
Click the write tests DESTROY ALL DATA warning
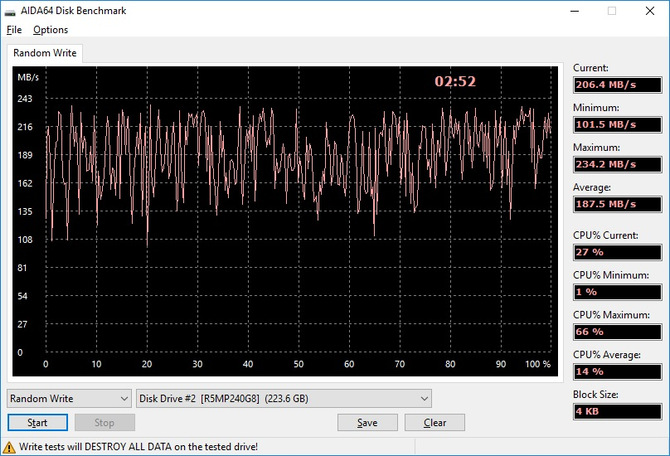[x=138, y=447]
